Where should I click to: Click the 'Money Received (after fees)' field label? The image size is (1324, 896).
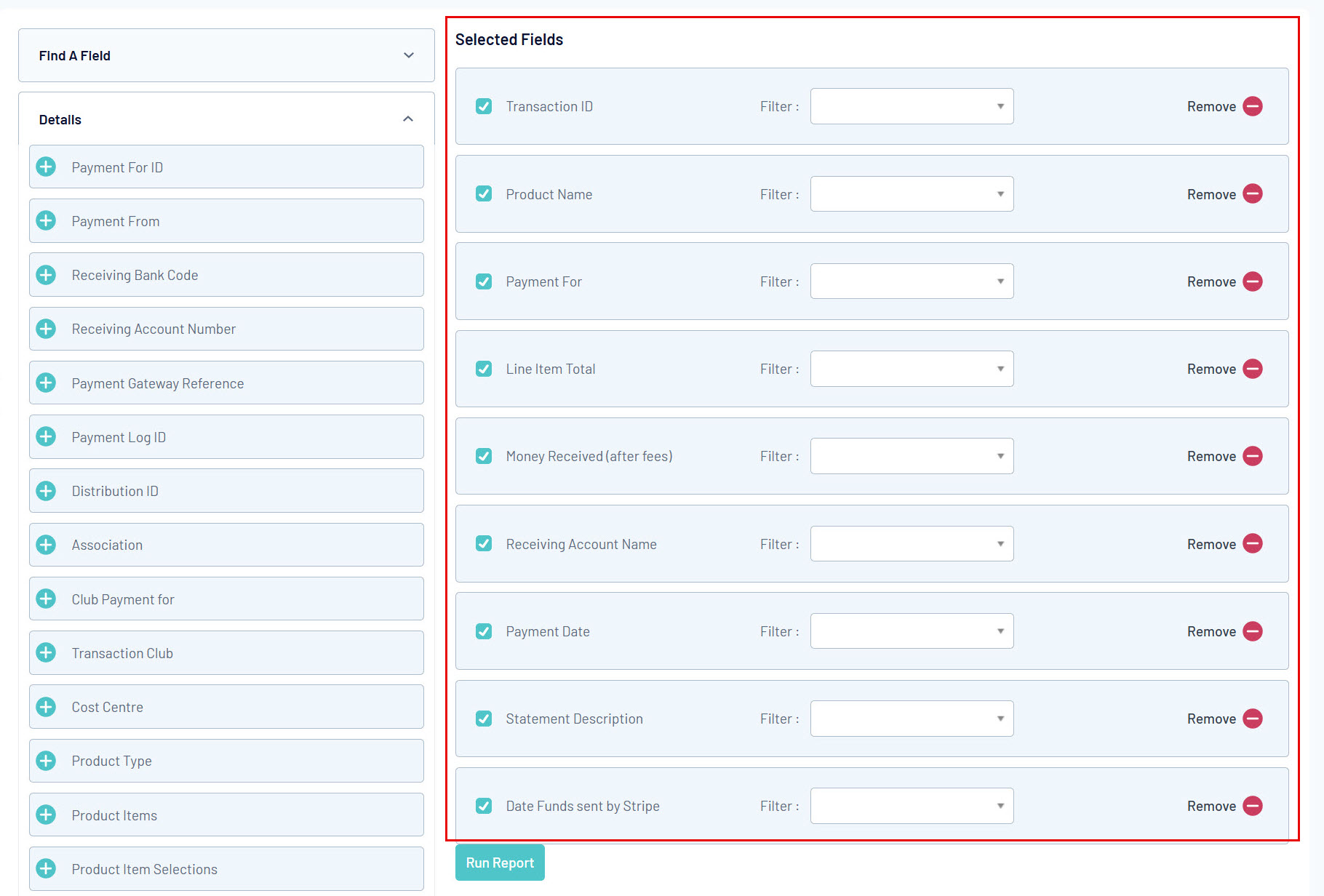click(589, 456)
